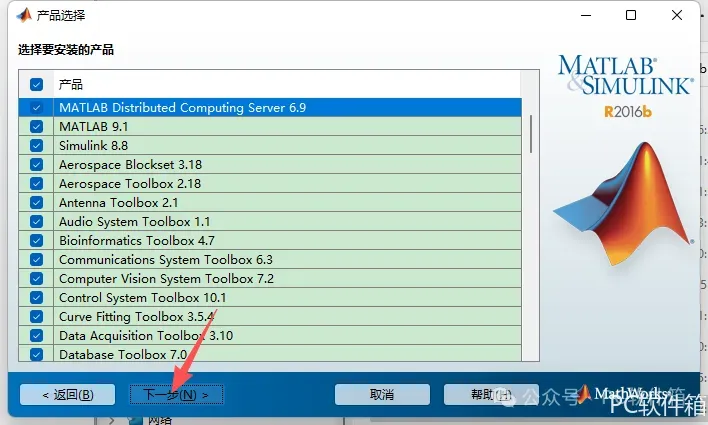The image size is (708, 425).
Task: Uncheck MATLAB Distributed Computing Server 6.9 checkbox
Action: (37, 107)
